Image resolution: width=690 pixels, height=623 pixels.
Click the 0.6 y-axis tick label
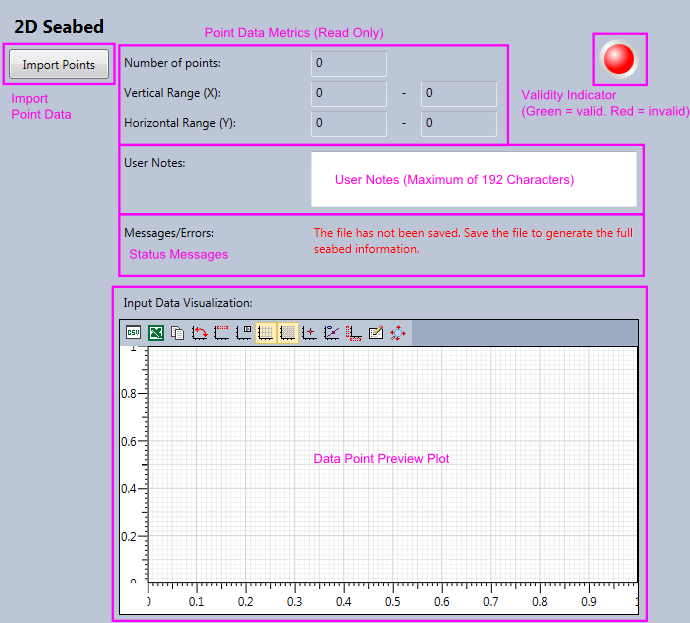coord(129,441)
